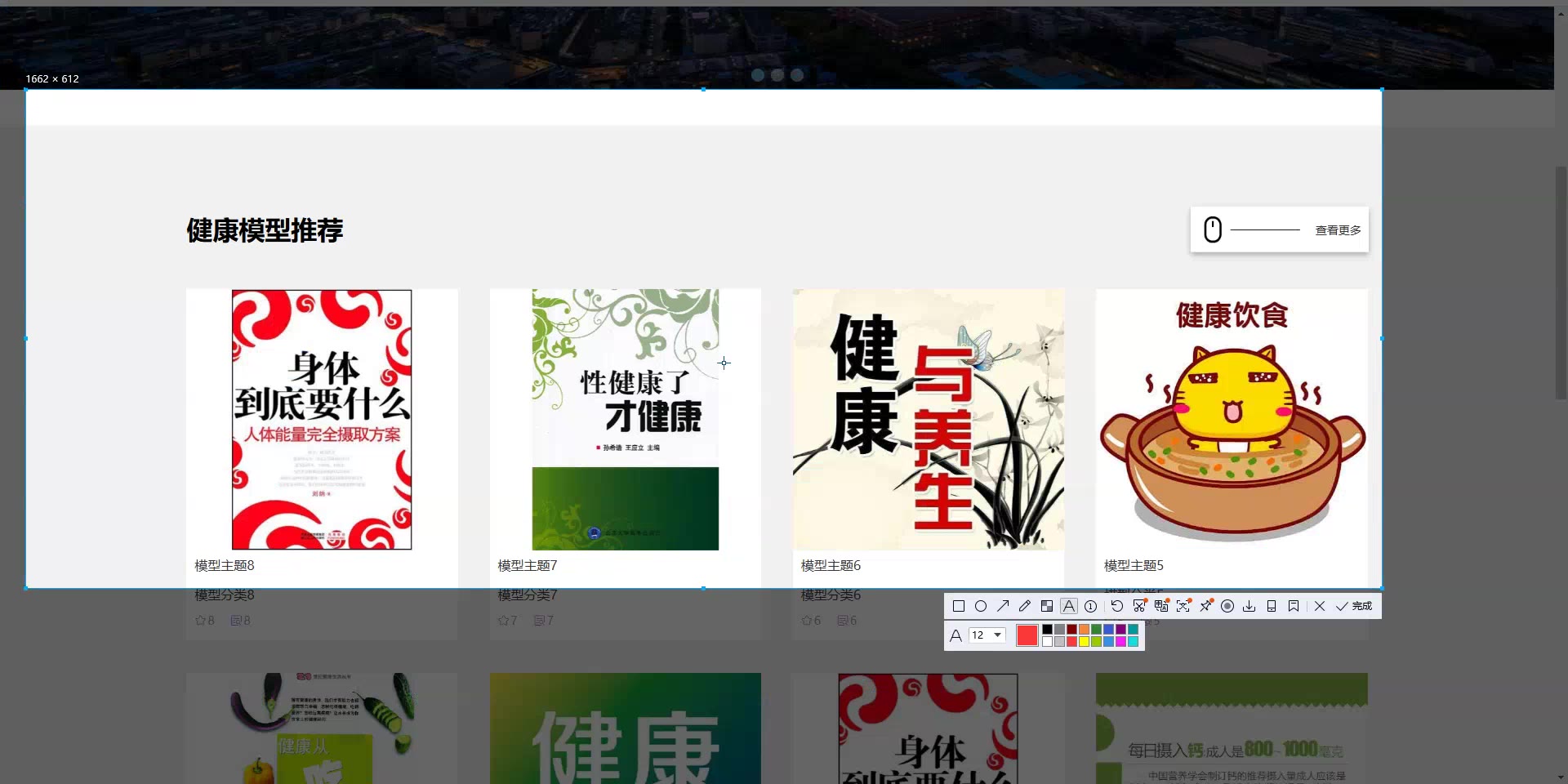Pick the black color swatch
This screenshot has width=1568, height=784.
pyautogui.click(x=1048, y=630)
